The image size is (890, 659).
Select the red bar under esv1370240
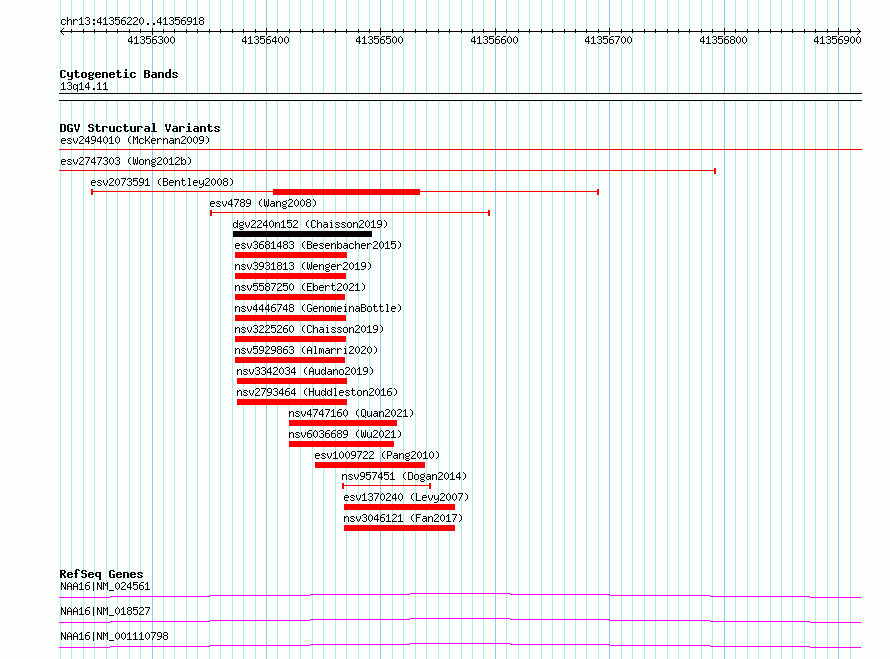click(400, 507)
